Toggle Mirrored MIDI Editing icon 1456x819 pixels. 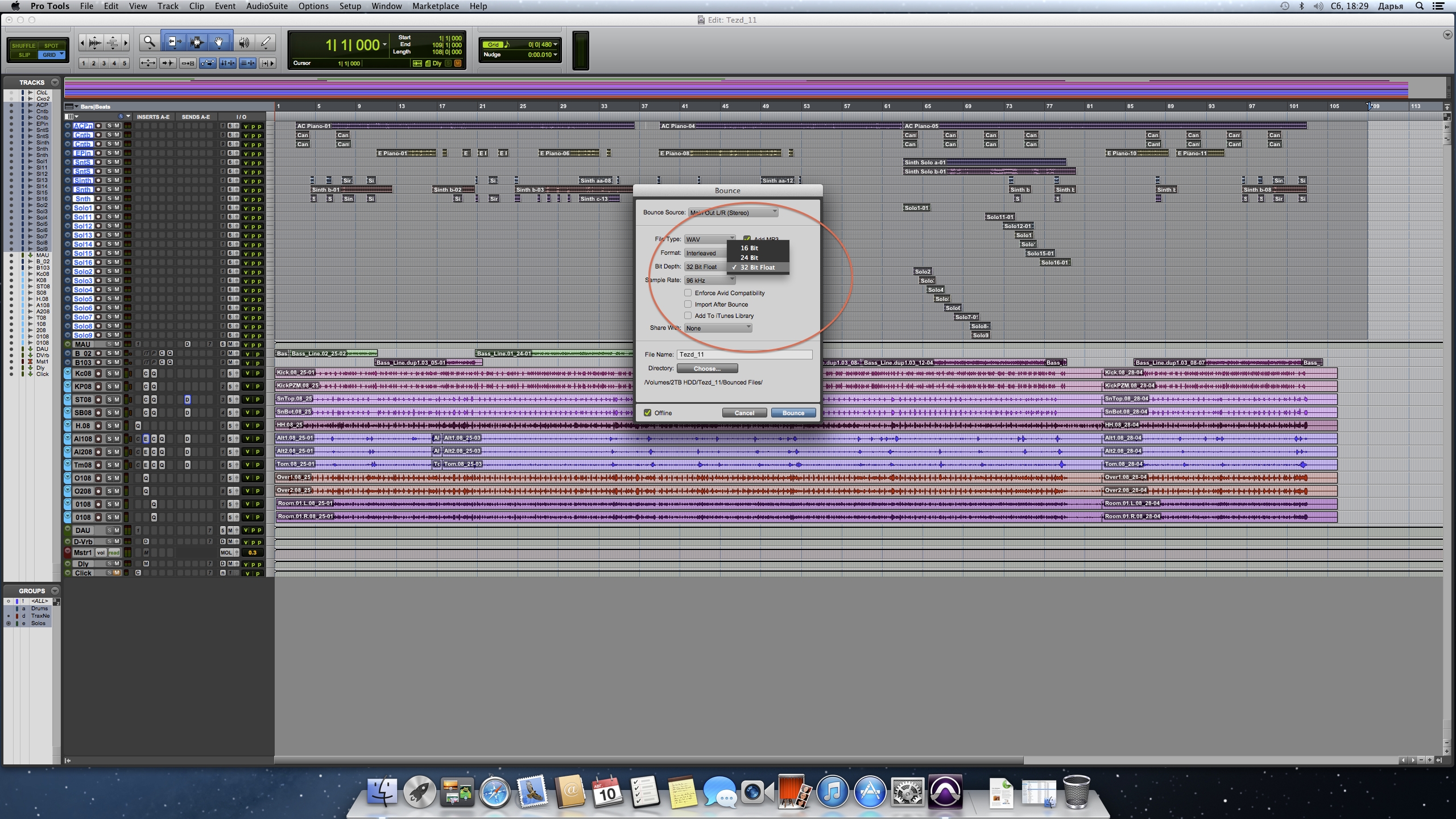[x=188, y=63]
